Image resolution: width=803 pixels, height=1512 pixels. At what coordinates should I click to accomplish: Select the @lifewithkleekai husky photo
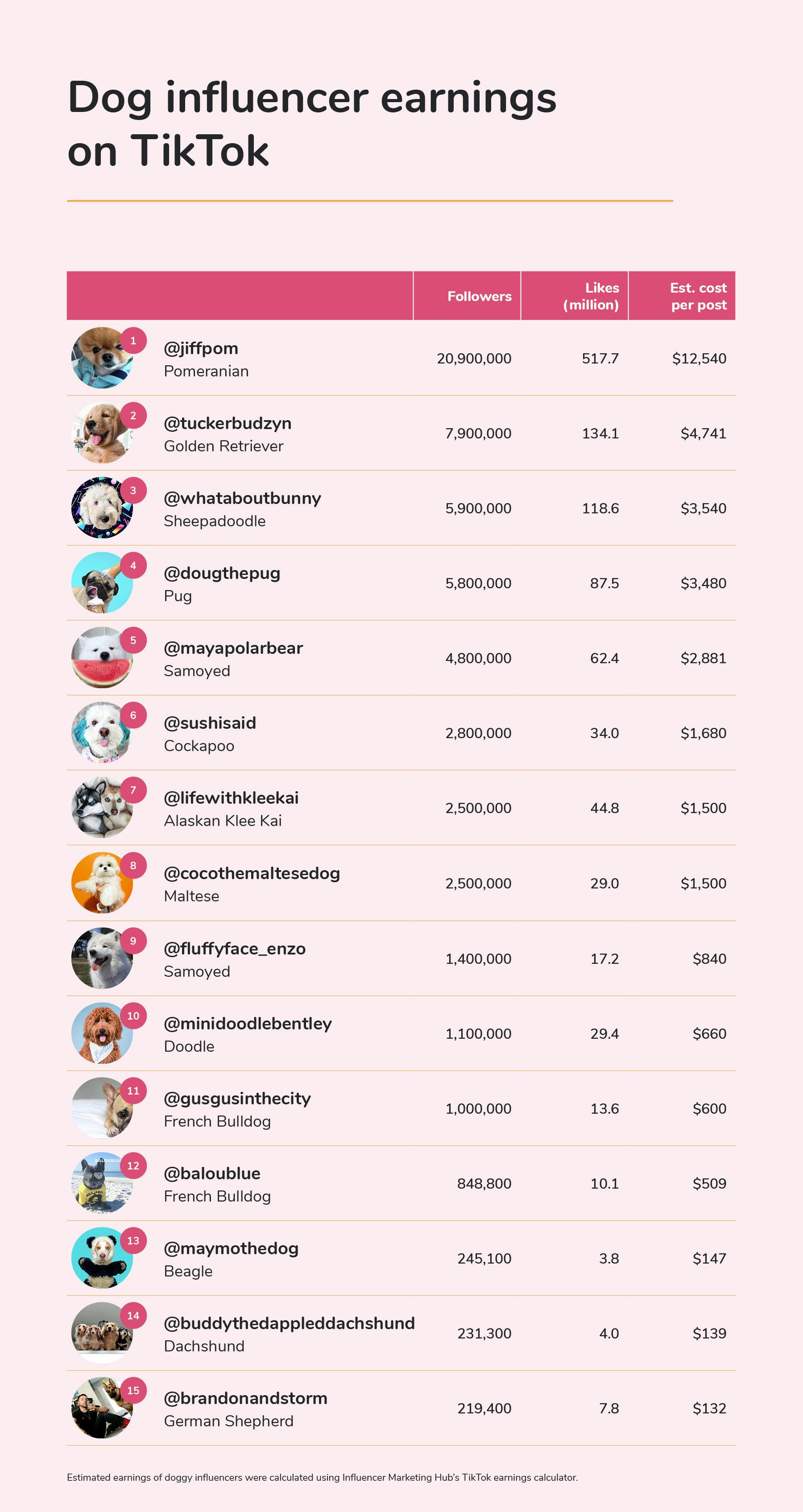tap(101, 808)
